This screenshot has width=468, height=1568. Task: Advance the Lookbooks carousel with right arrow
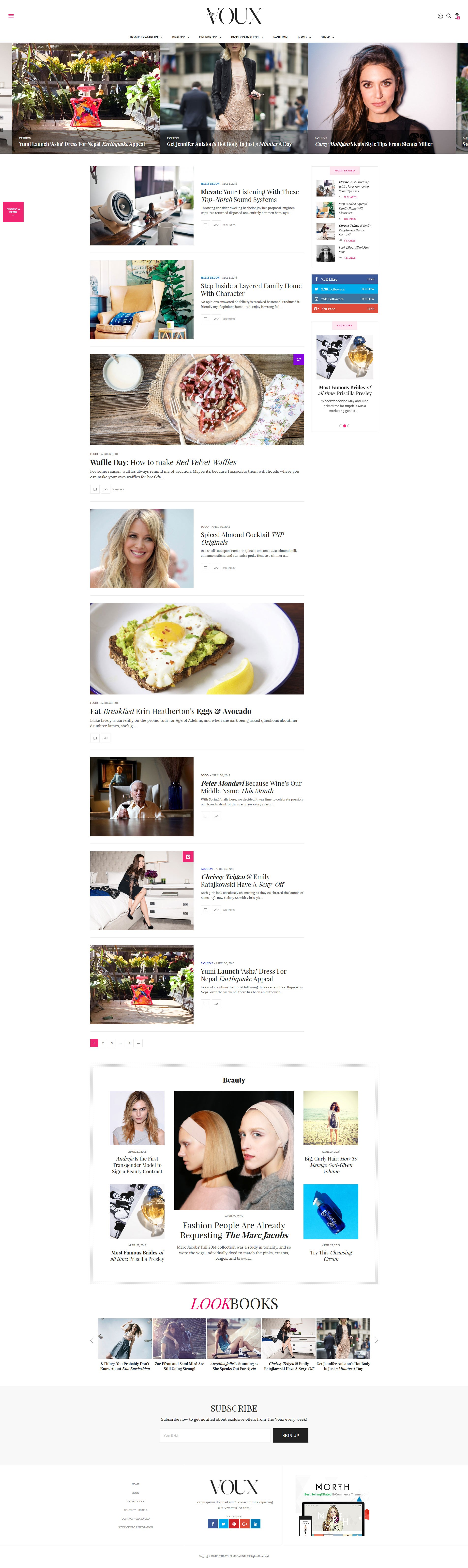pos(376,1340)
